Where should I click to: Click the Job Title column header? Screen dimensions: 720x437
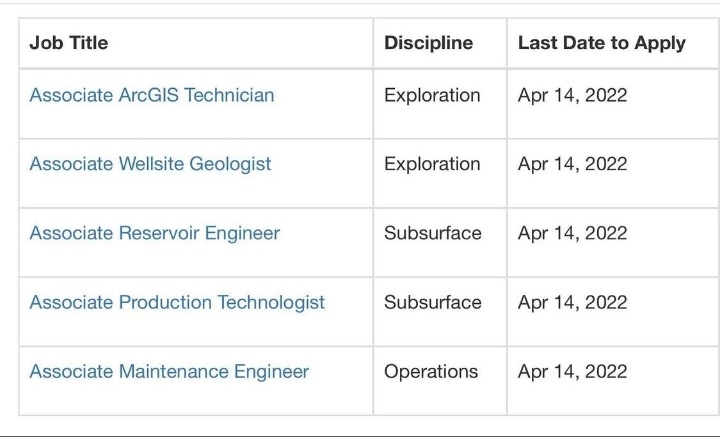(69, 43)
